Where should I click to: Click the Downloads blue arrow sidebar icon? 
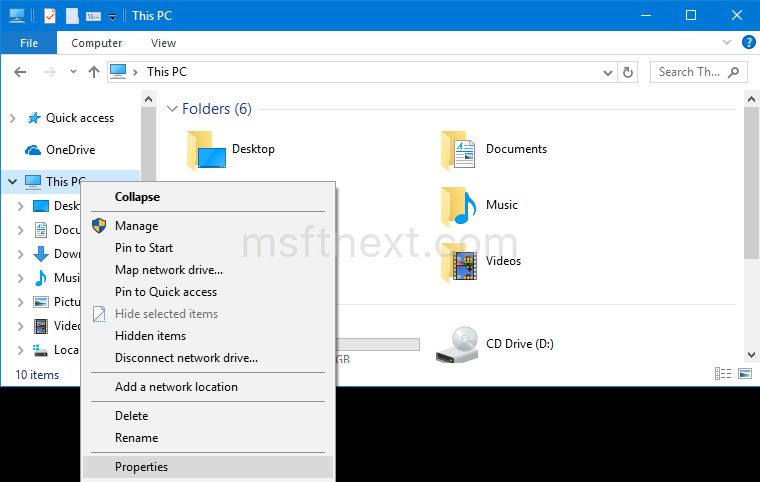[x=41, y=254]
